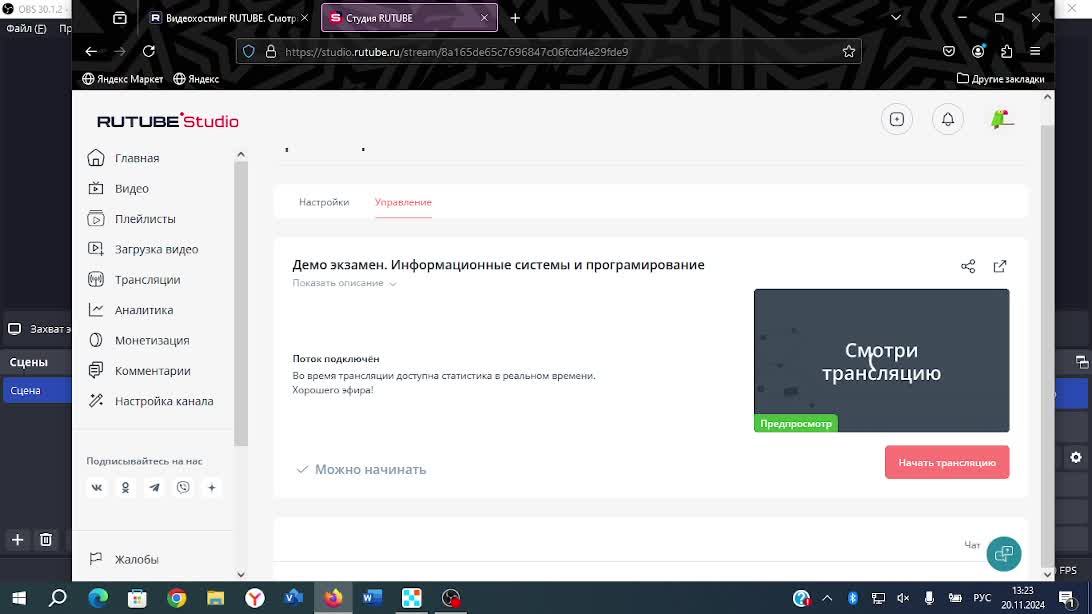
Task: Select Сцена in OBS scenes list
Action: point(36,391)
